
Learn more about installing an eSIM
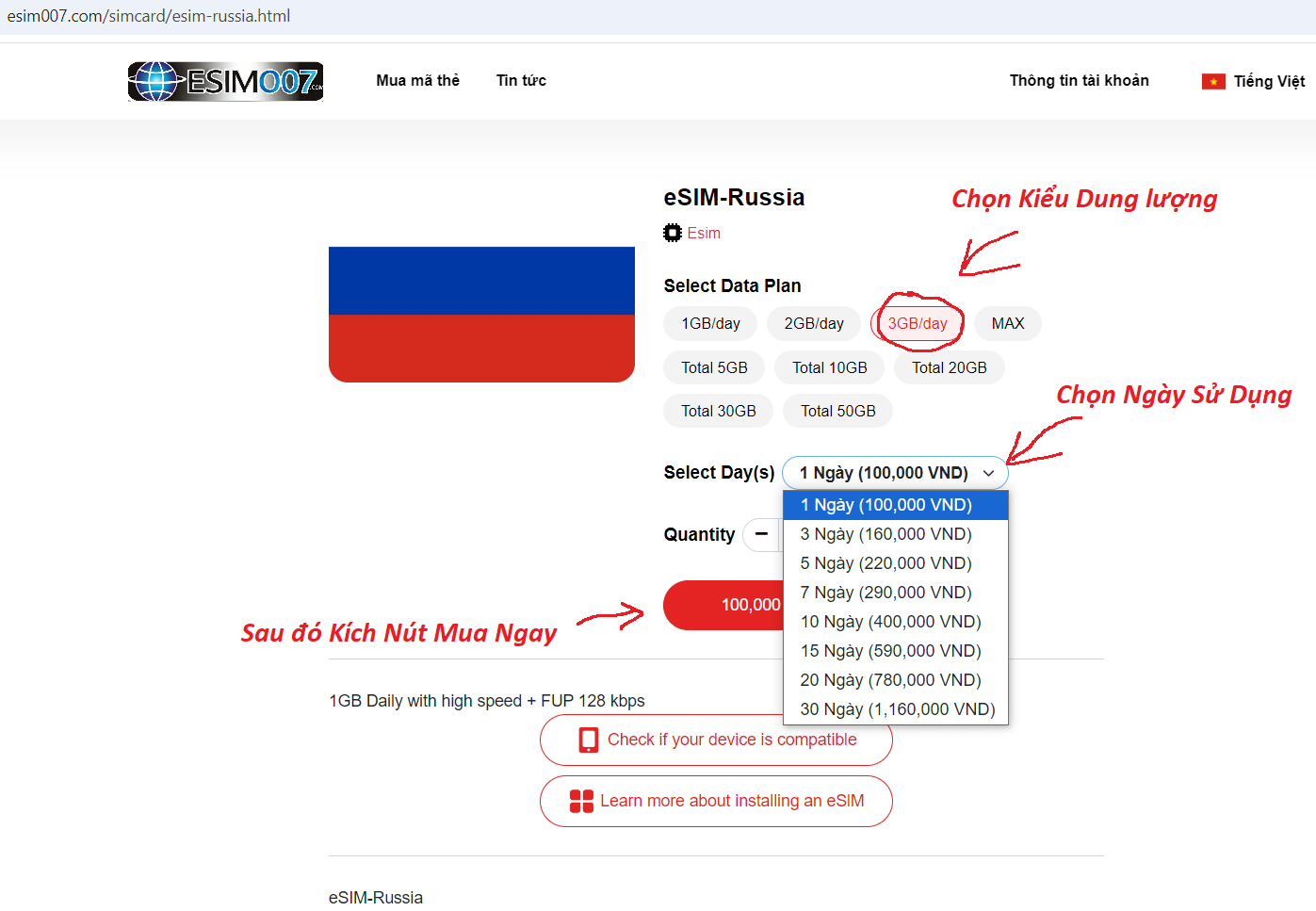click(716, 802)
